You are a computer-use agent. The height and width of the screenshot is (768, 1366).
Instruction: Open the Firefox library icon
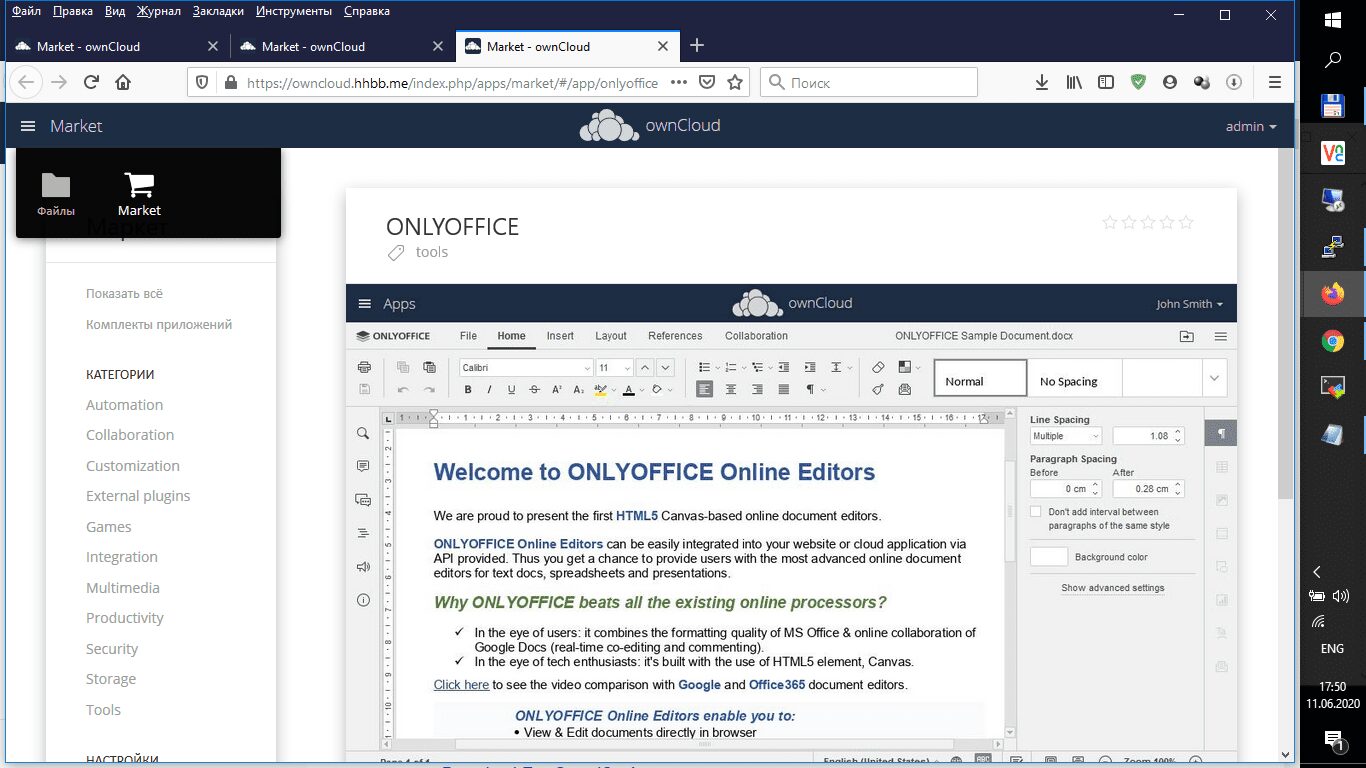[1073, 83]
